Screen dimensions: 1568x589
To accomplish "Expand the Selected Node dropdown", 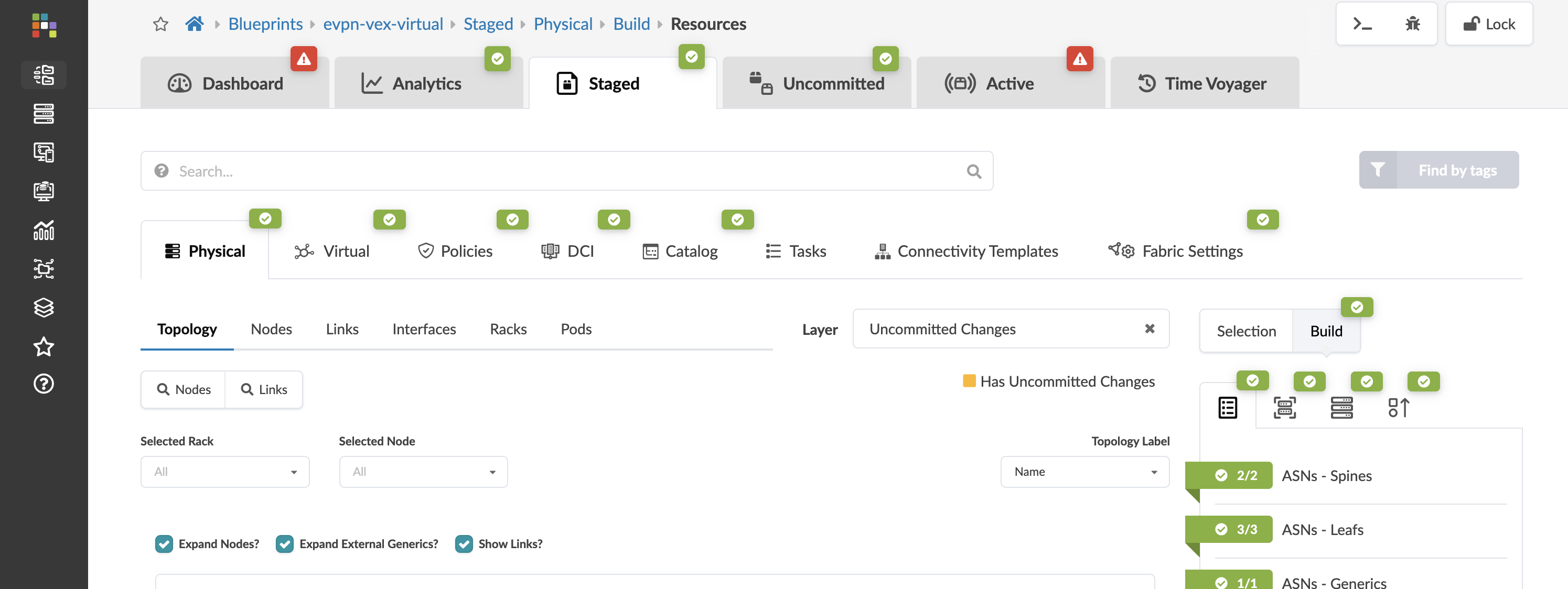I will (x=423, y=472).
